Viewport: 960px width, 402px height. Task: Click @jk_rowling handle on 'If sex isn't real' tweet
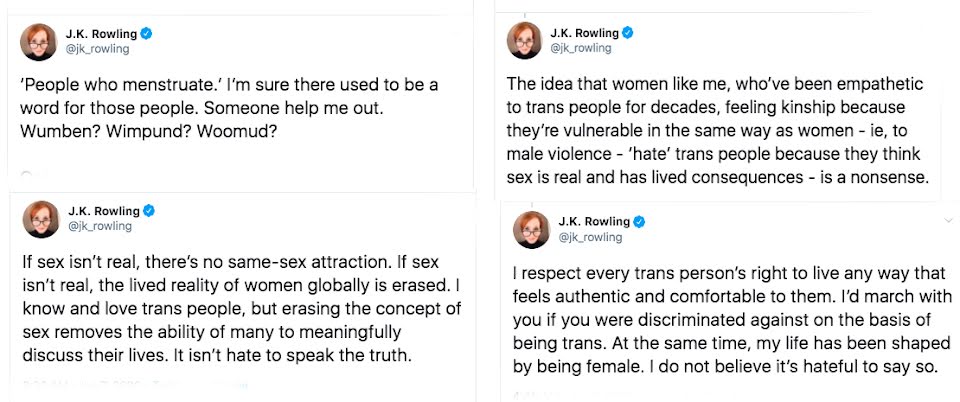click(x=100, y=226)
